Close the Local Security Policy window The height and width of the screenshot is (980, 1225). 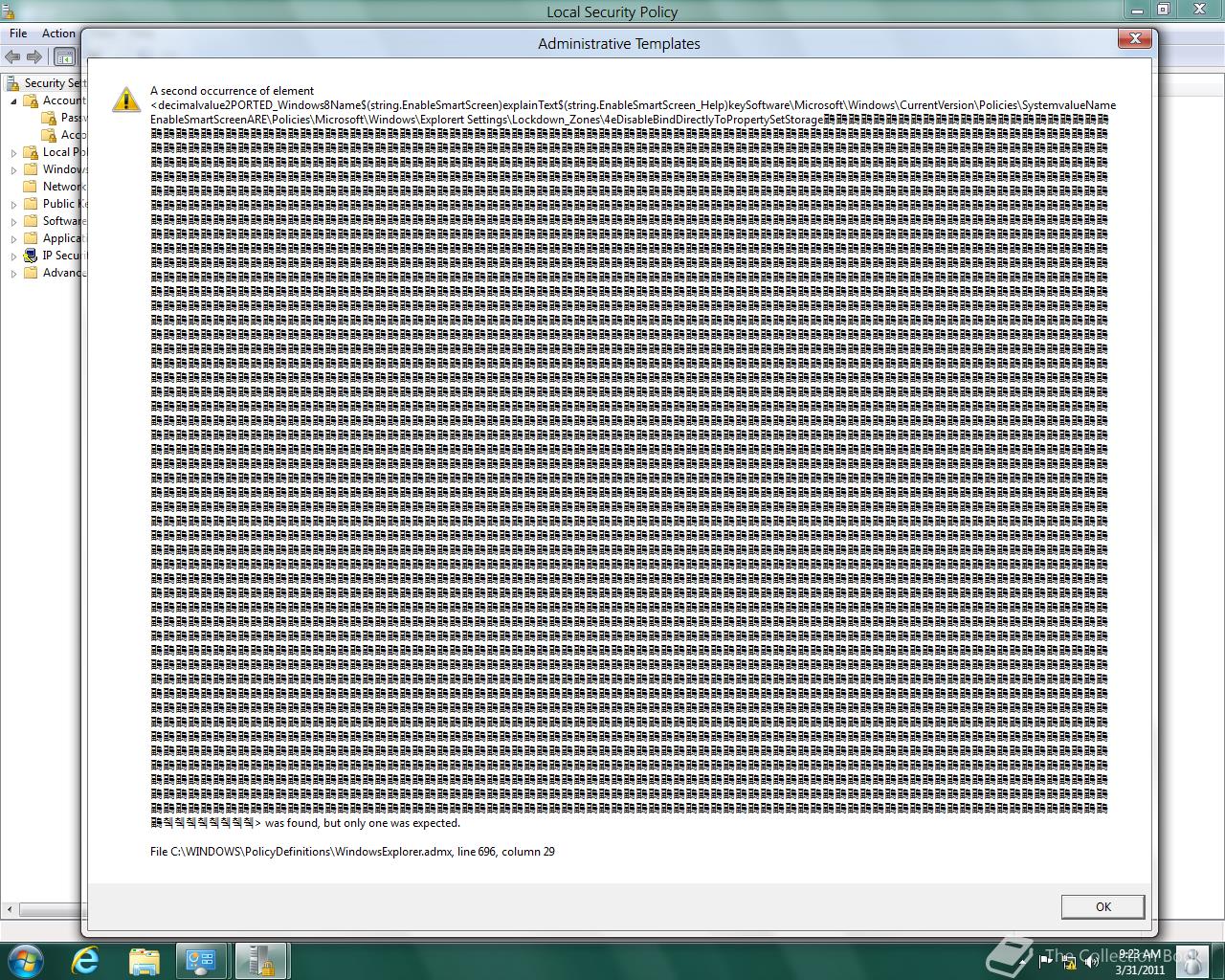(x=1199, y=10)
